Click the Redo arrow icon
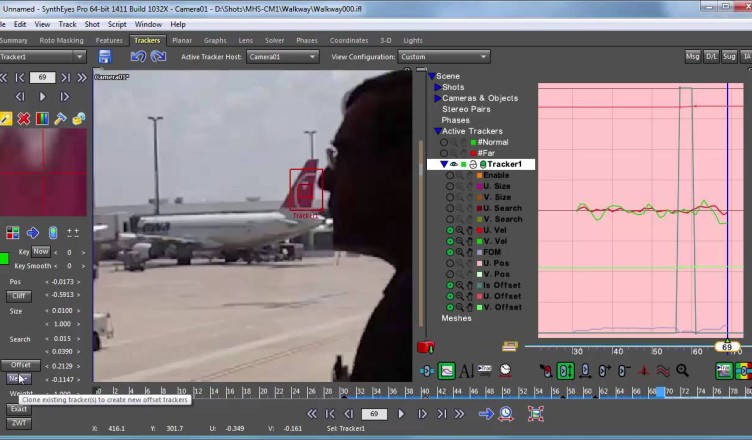Image resolution: width=752 pixels, height=440 pixels. pos(158,57)
